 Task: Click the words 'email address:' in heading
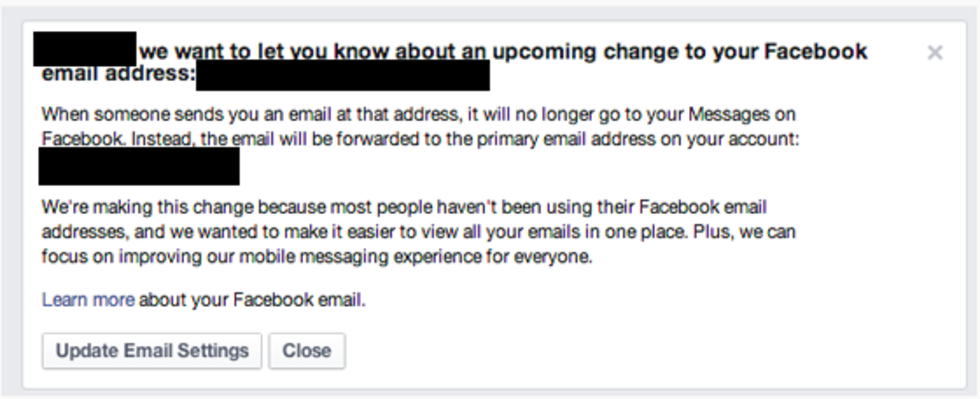[x=118, y=74]
